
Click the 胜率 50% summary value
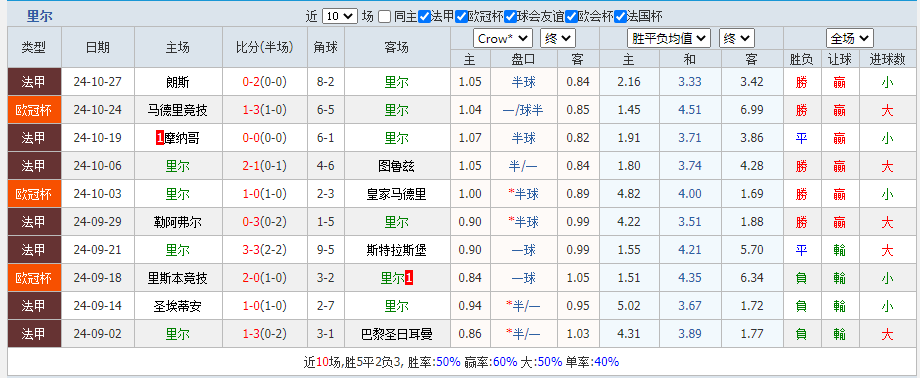click(448, 362)
